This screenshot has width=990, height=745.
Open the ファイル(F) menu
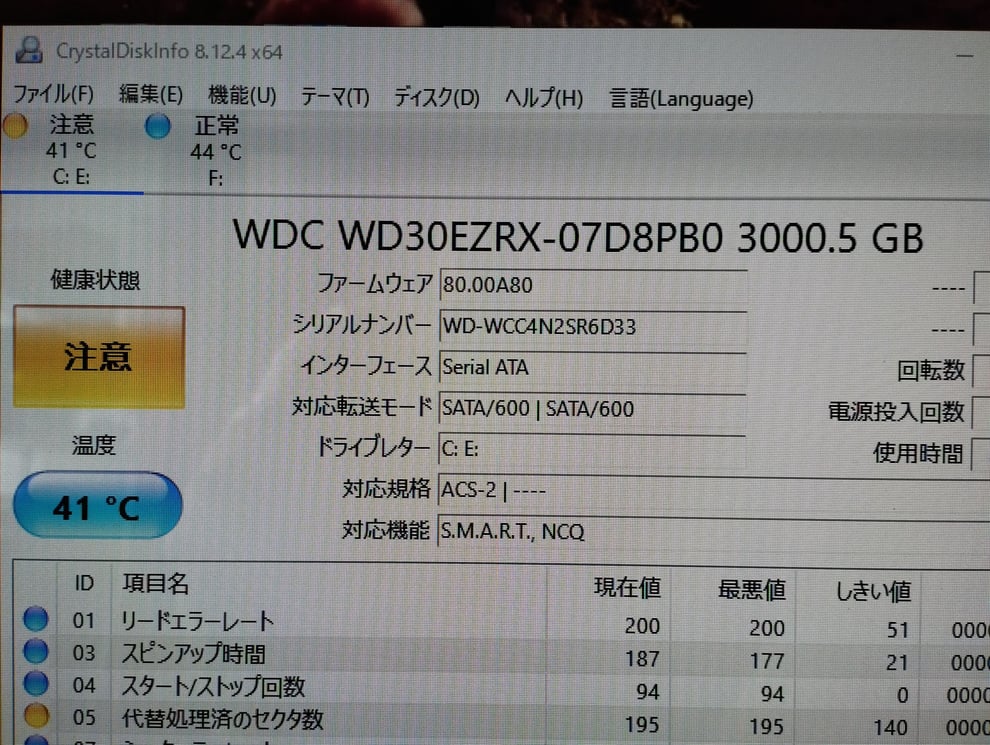coord(54,94)
